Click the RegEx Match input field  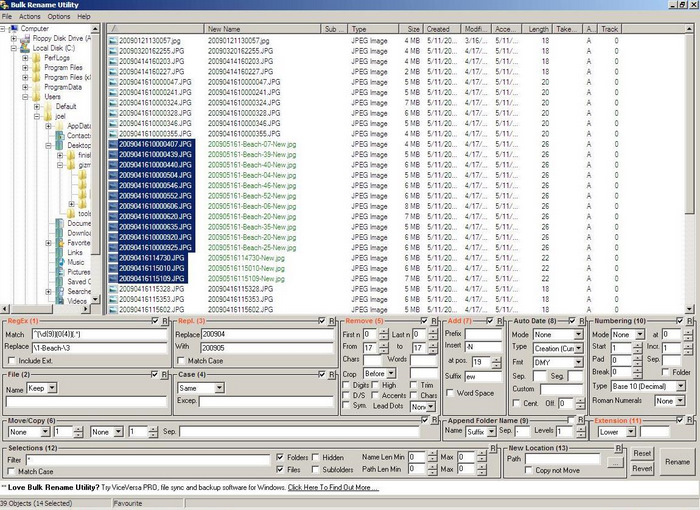tap(99, 334)
